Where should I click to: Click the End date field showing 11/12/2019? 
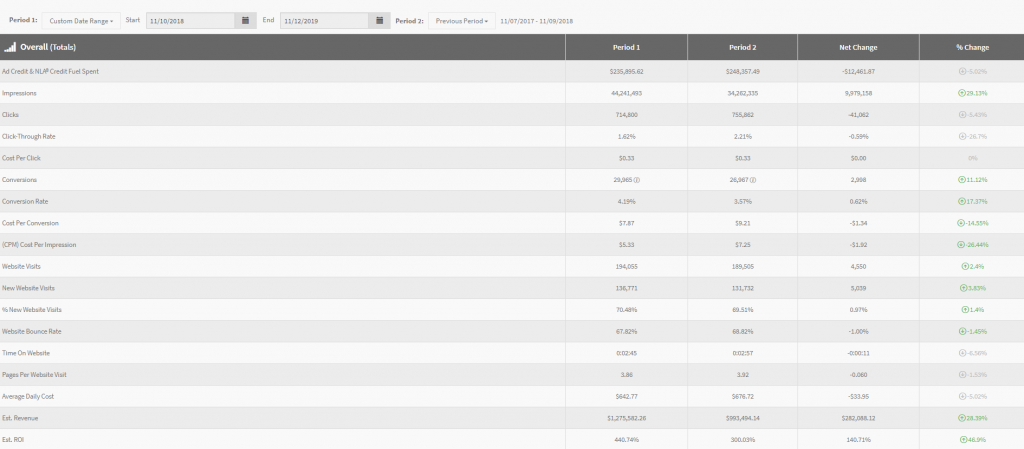(x=324, y=21)
